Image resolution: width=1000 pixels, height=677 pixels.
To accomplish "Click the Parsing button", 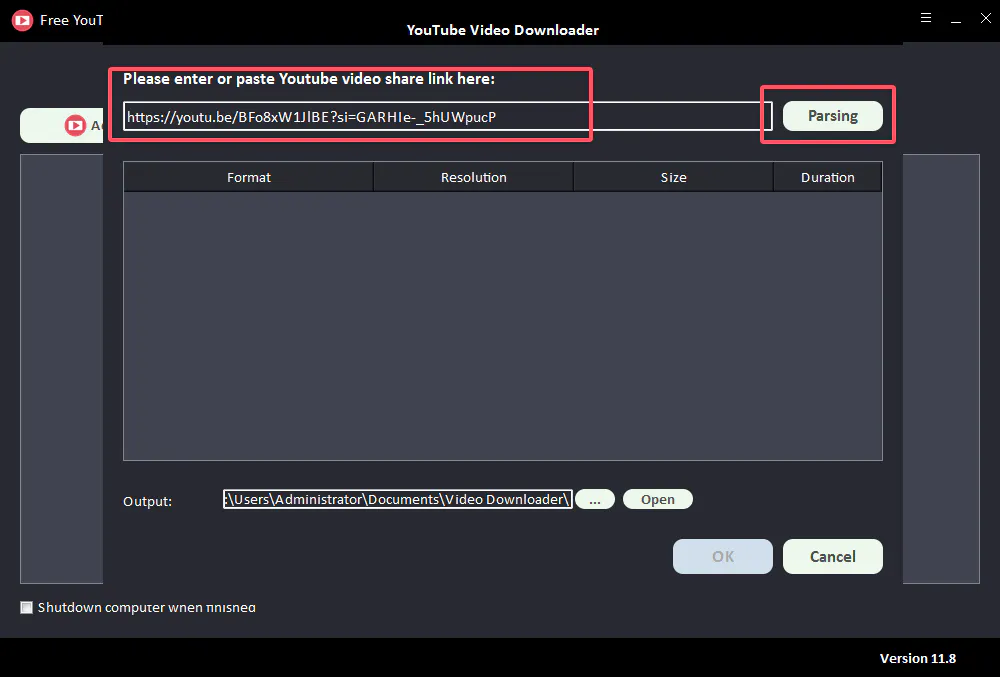I will click(832, 116).
